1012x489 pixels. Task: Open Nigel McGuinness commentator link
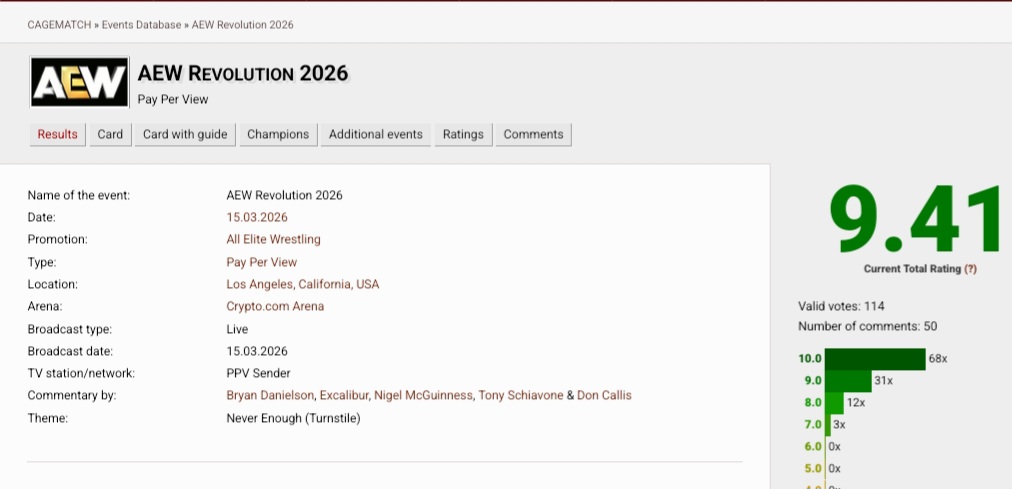[x=423, y=395]
